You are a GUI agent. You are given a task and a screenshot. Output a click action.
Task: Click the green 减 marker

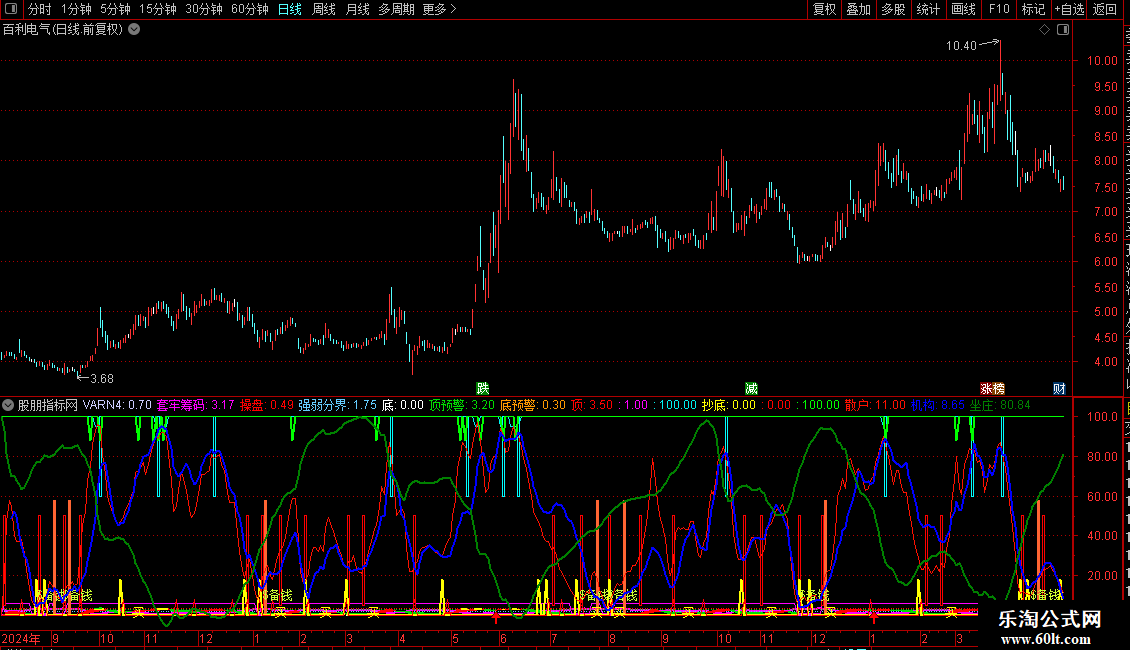(x=751, y=388)
